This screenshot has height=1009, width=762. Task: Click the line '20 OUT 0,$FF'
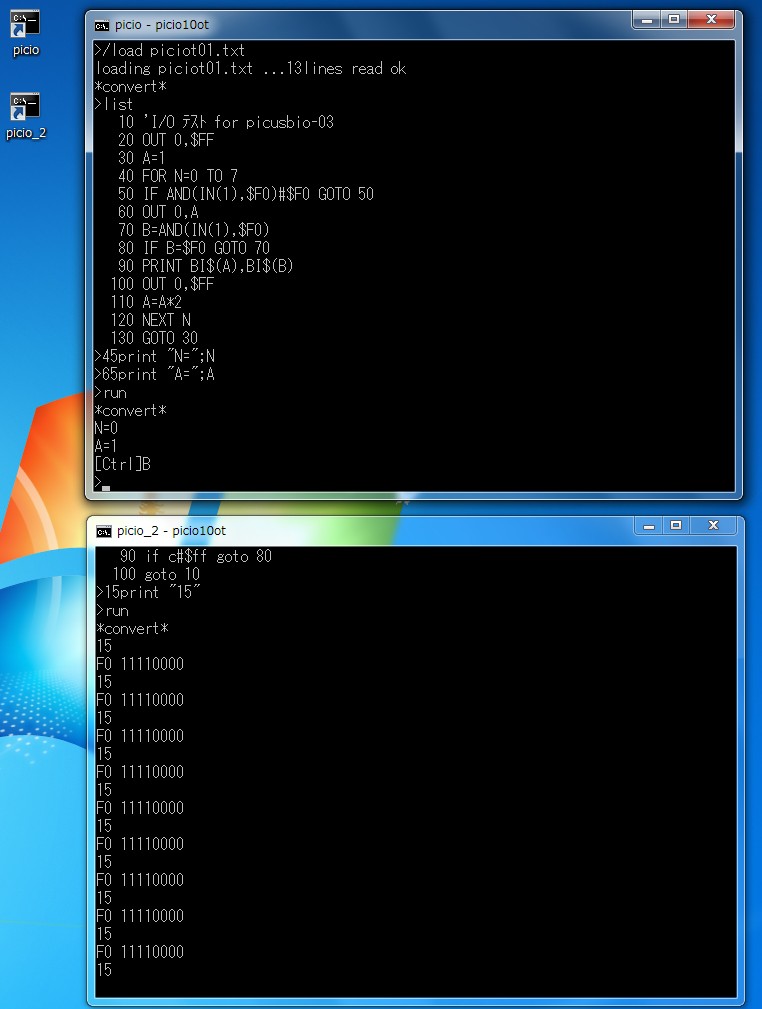pyautogui.click(x=165, y=140)
